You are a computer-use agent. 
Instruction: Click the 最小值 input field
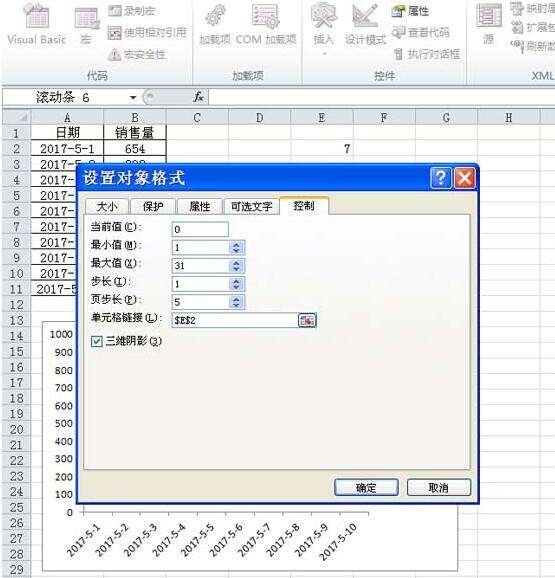(200, 247)
